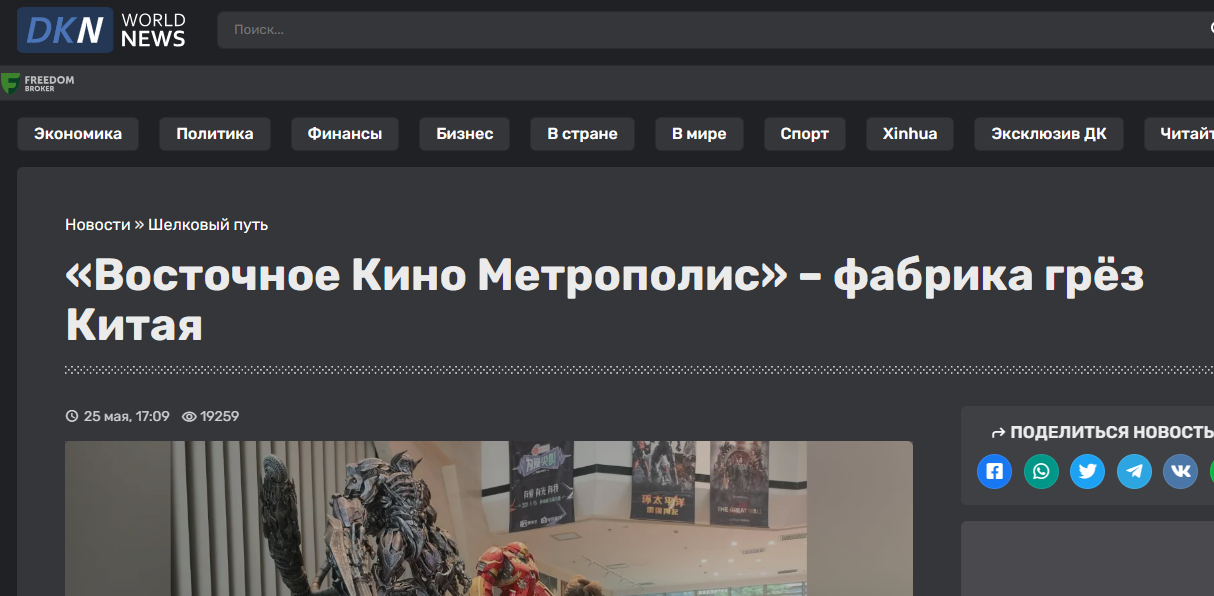Follow the Новости breadcrumb link
The image size is (1214, 596).
pyautogui.click(x=98, y=225)
